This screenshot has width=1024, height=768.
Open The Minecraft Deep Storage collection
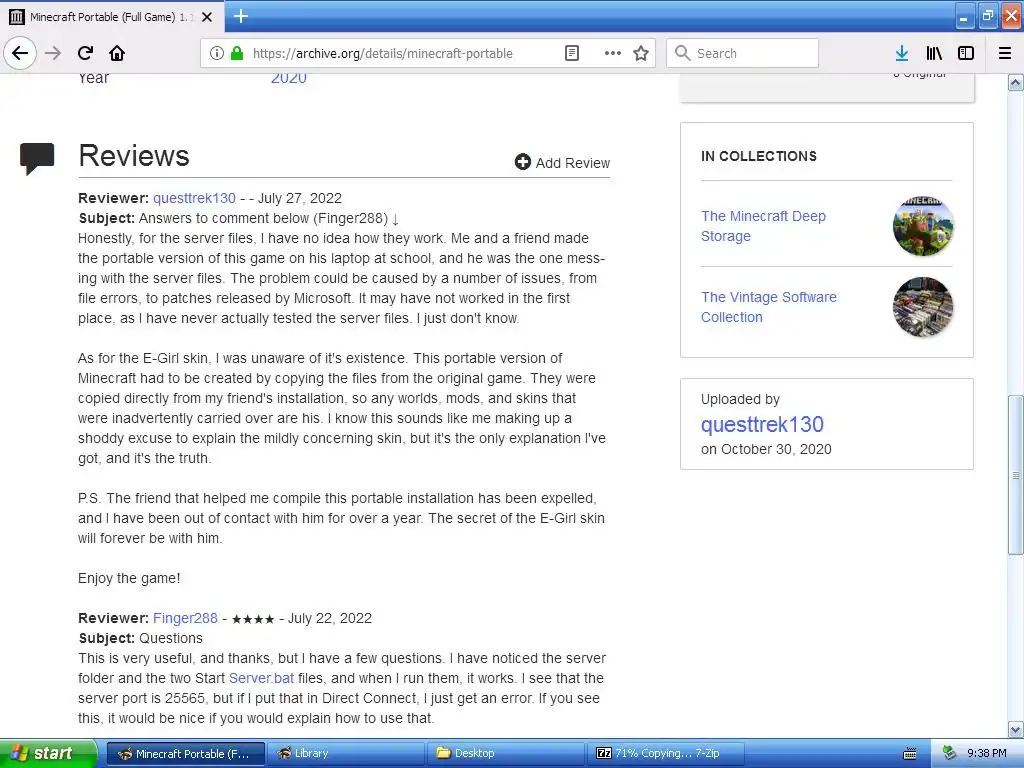pos(763,226)
